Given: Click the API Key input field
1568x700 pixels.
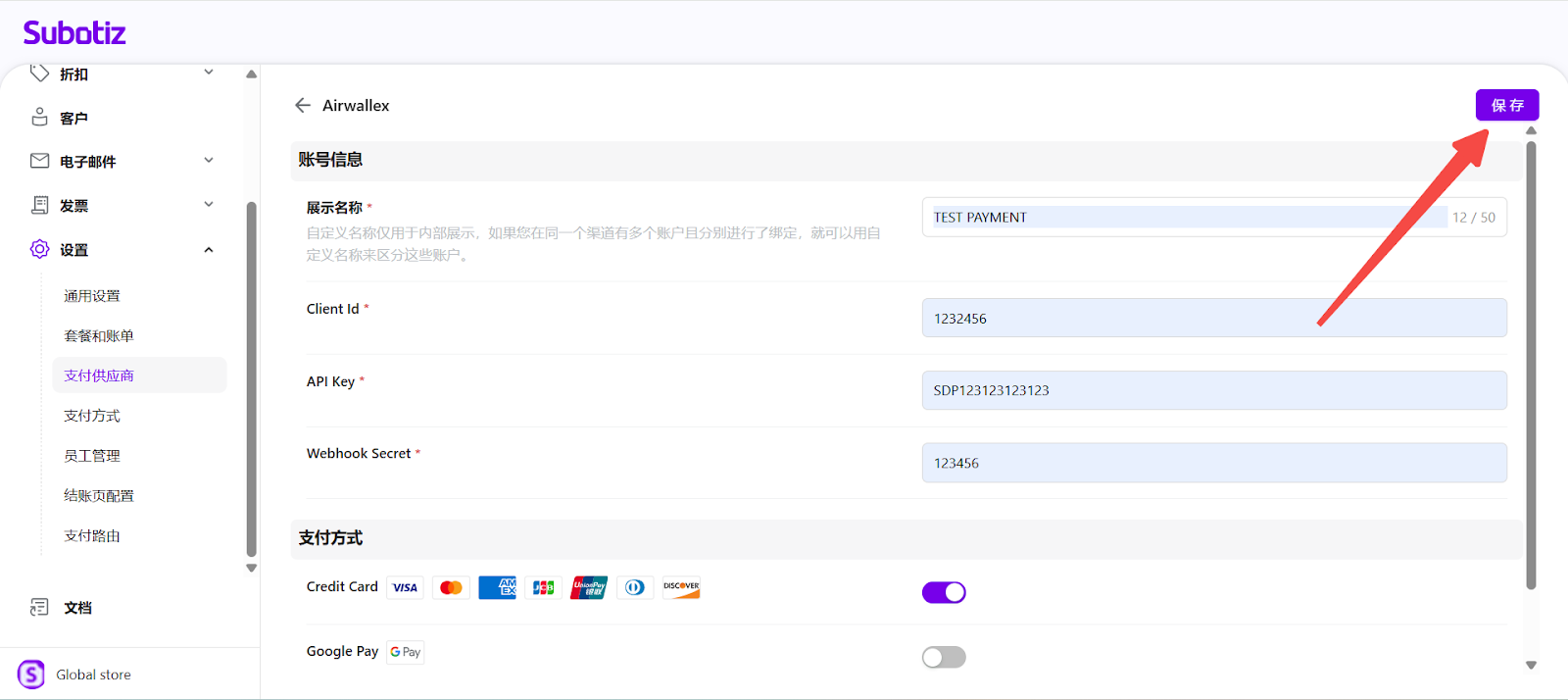Looking at the screenshot, I should click(1213, 390).
